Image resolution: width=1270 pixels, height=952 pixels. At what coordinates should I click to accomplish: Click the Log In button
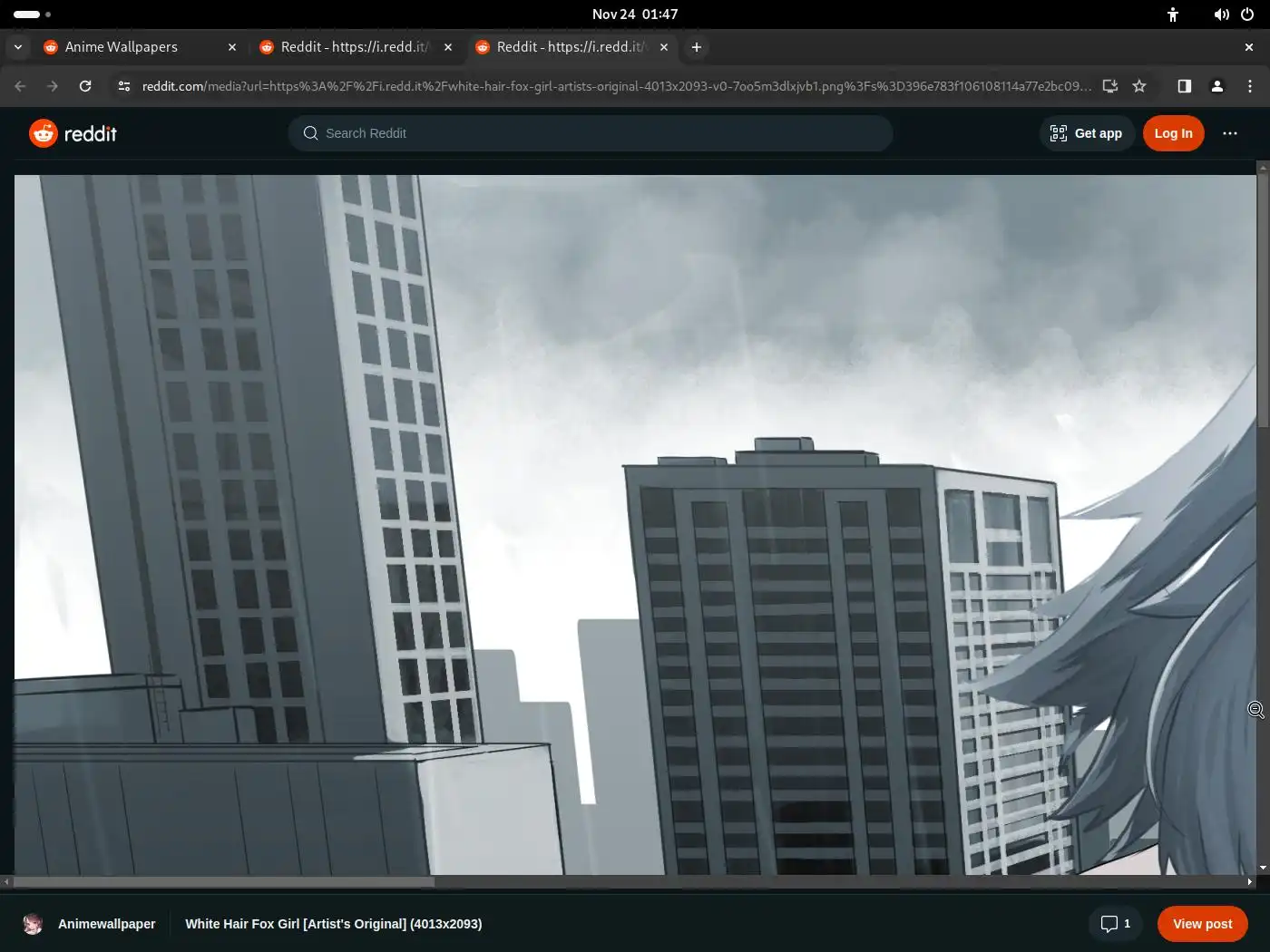coord(1173,133)
